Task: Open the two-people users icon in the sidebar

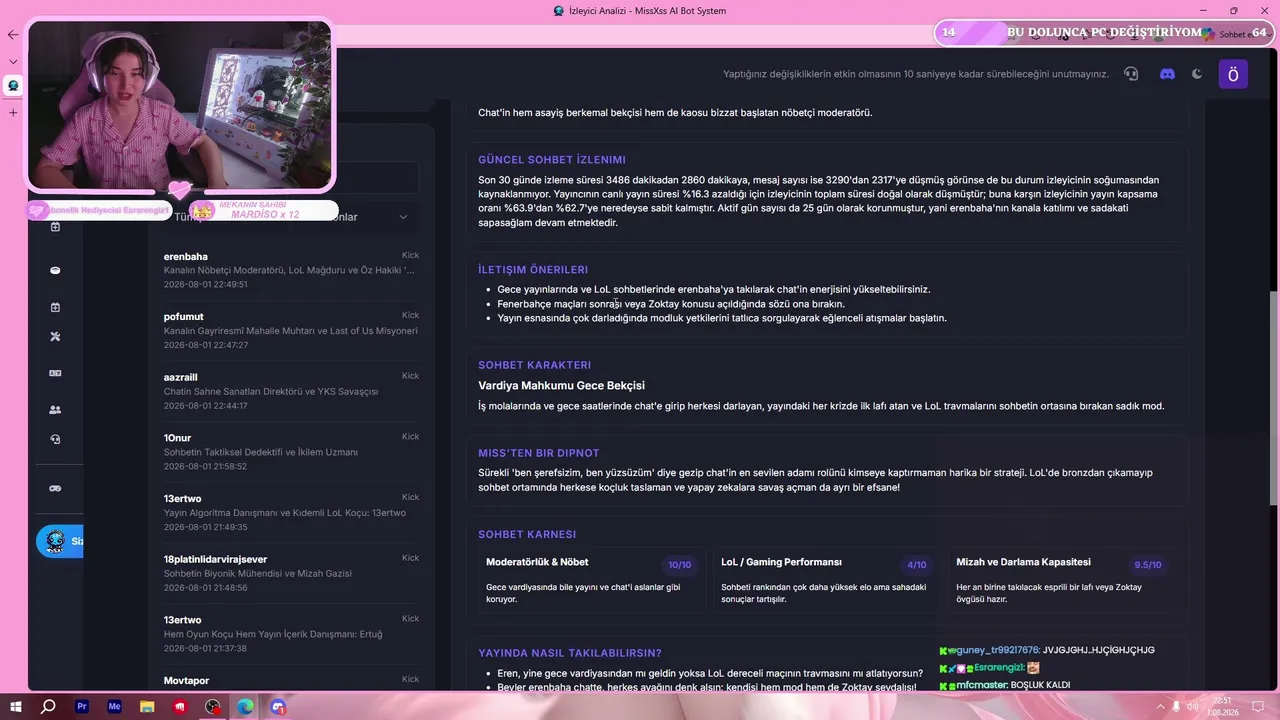Action: (x=55, y=410)
